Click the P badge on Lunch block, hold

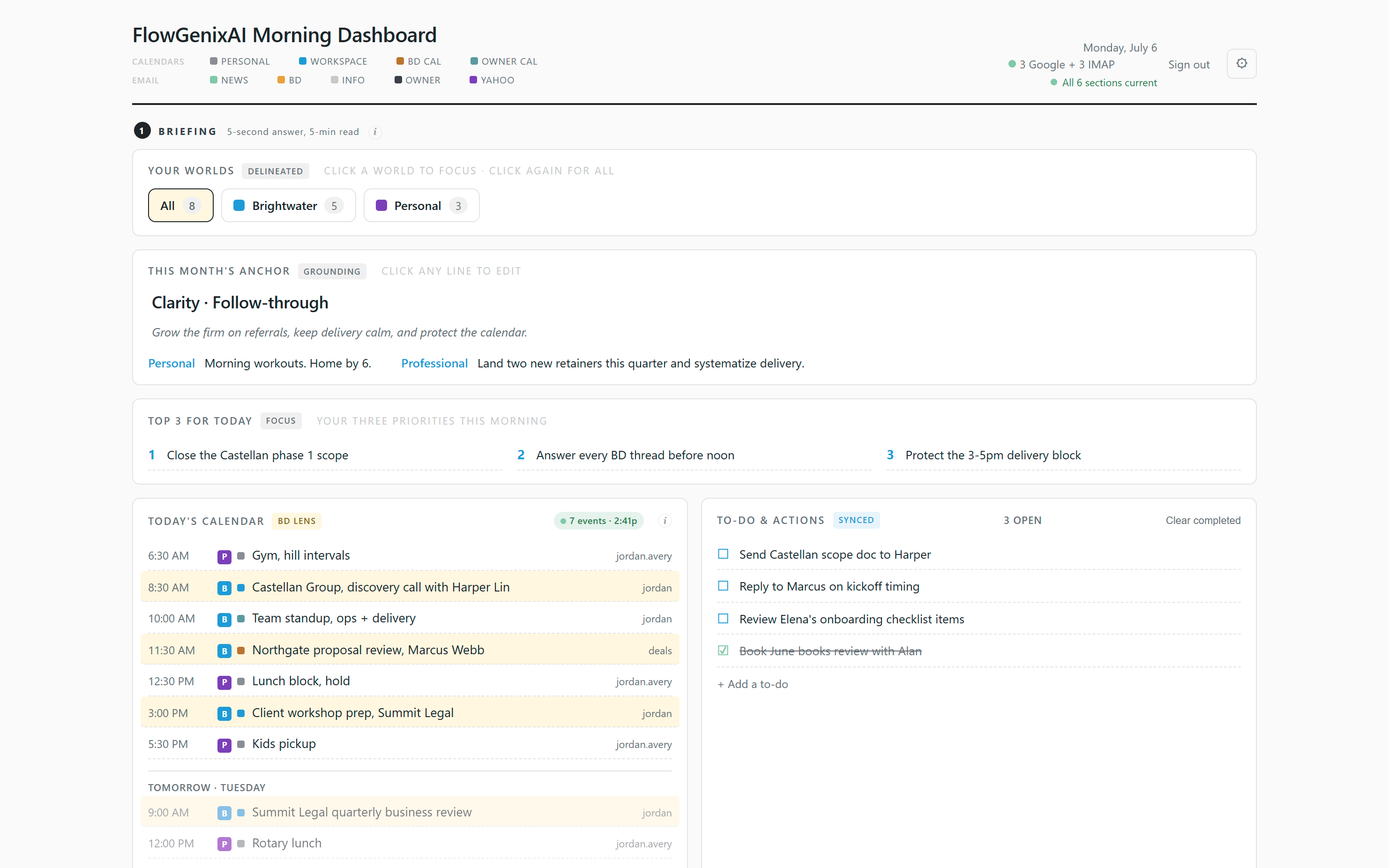[224, 682]
